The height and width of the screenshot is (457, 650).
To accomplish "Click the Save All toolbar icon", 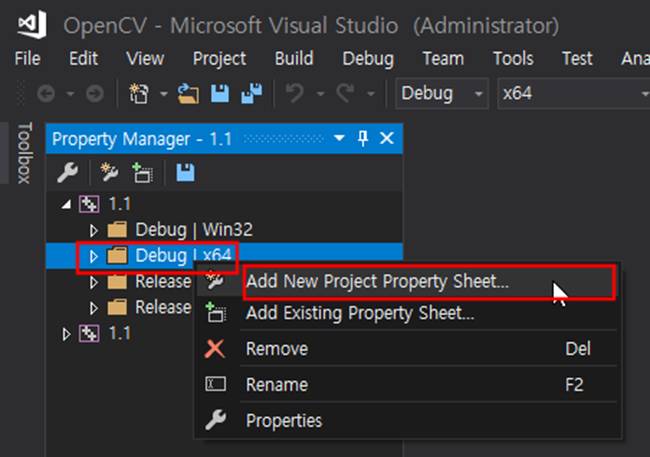I will tap(248, 94).
